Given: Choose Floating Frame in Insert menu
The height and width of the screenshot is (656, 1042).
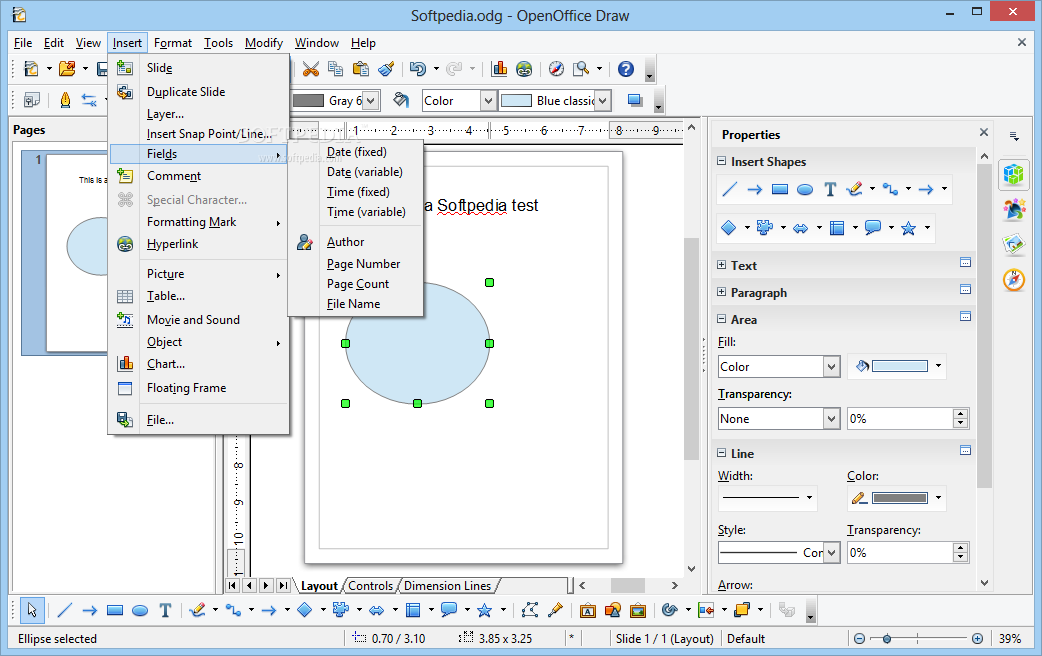Looking at the screenshot, I should pos(199,388).
